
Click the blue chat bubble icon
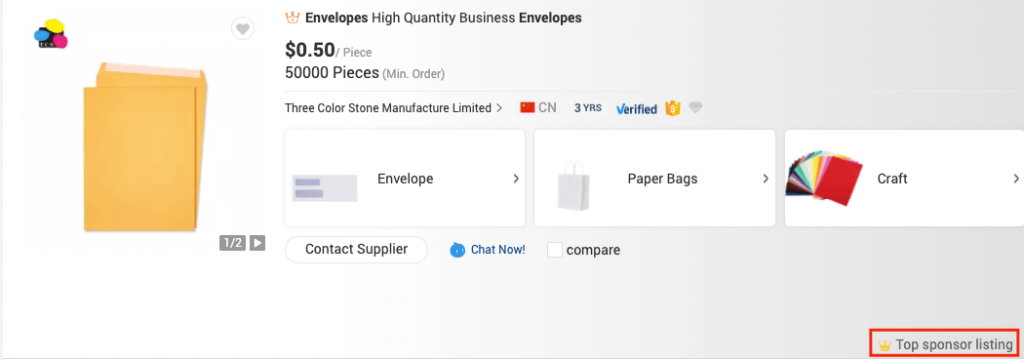[x=457, y=250]
